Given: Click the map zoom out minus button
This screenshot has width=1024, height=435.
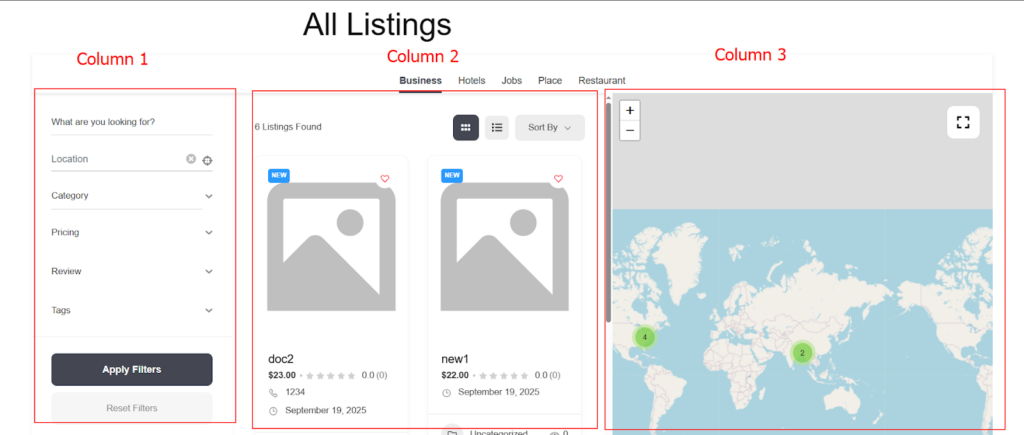Looking at the screenshot, I should (x=630, y=131).
